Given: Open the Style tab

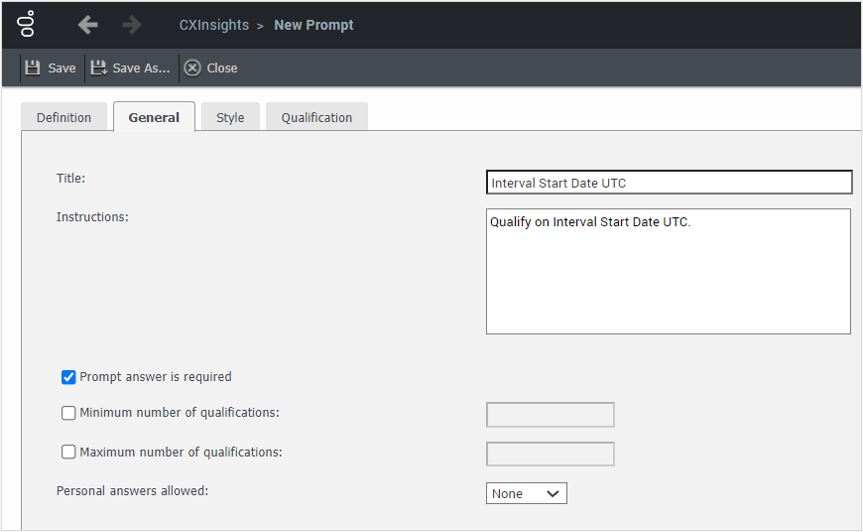Looking at the screenshot, I should [x=230, y=118].
